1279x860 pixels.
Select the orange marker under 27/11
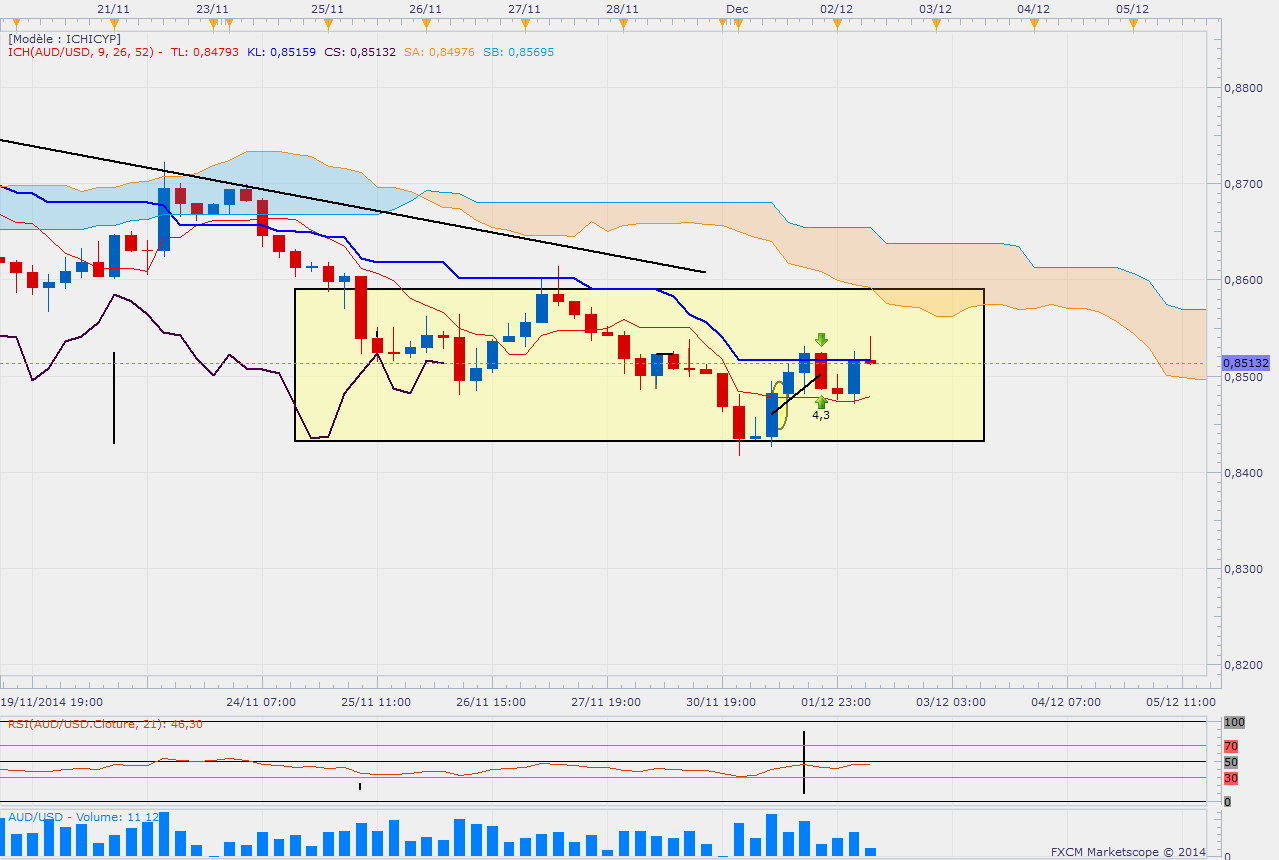point(524,22)
